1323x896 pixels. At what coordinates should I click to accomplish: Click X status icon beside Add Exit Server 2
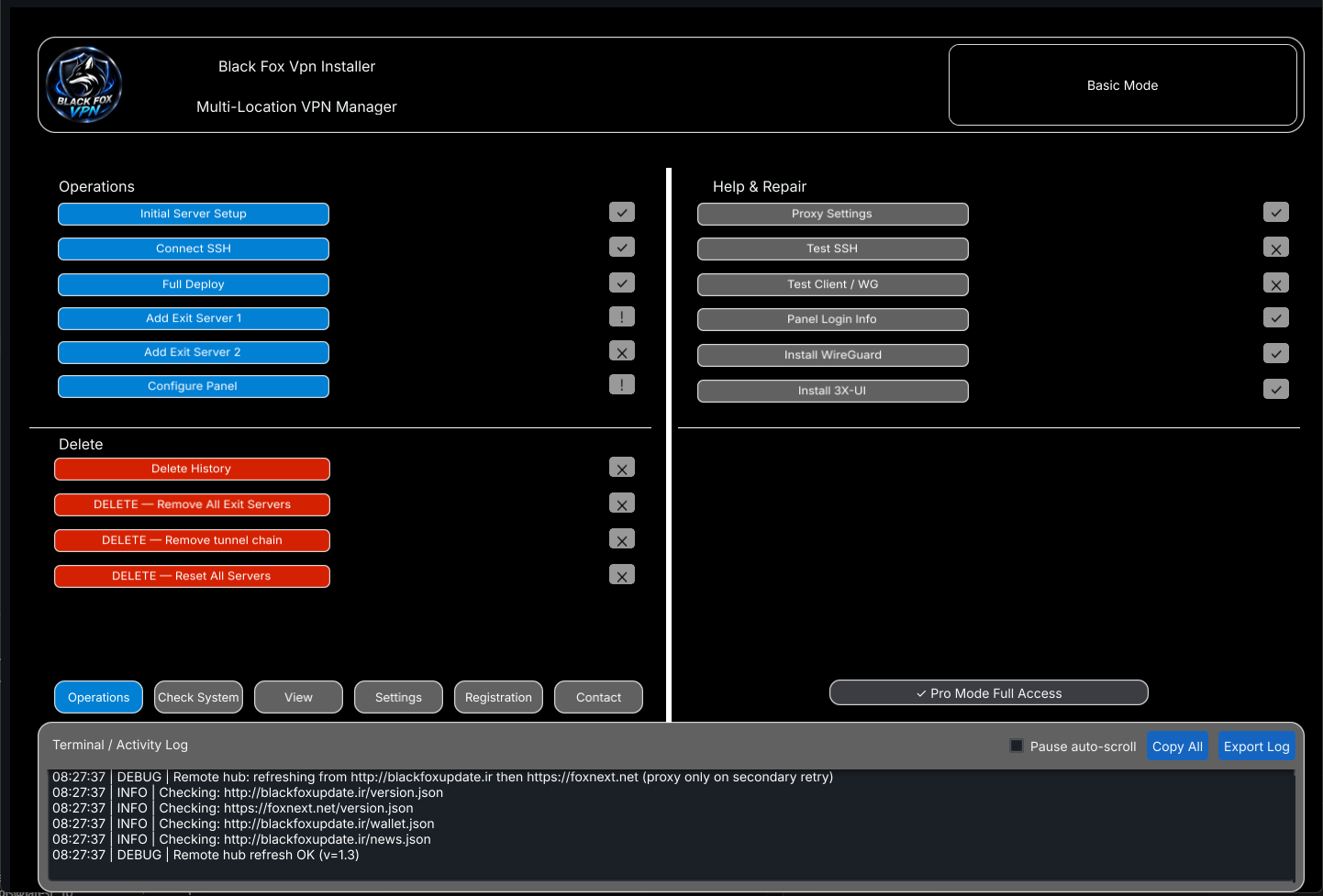pos(622,351)
